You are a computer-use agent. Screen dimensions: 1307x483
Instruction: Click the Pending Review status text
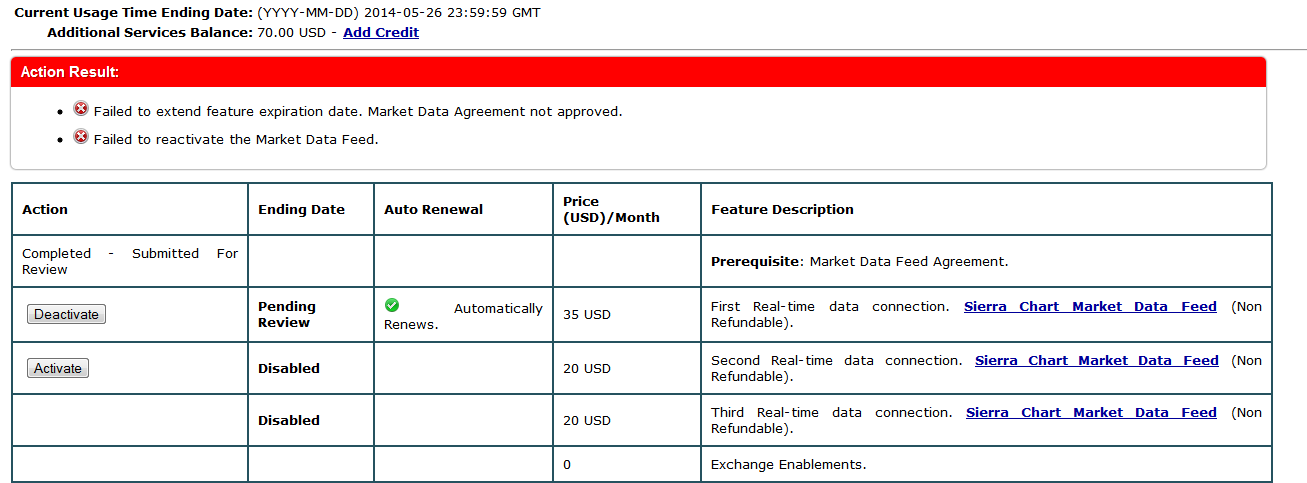[287, 315]
